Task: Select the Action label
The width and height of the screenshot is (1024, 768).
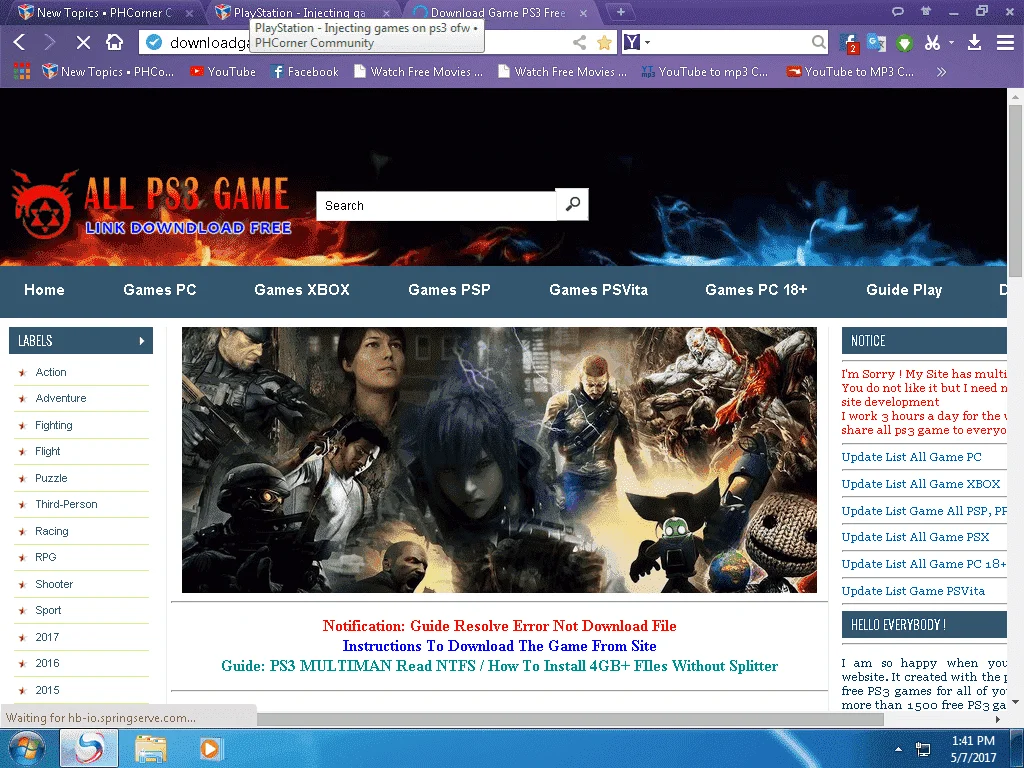Action: click(51, 372)
